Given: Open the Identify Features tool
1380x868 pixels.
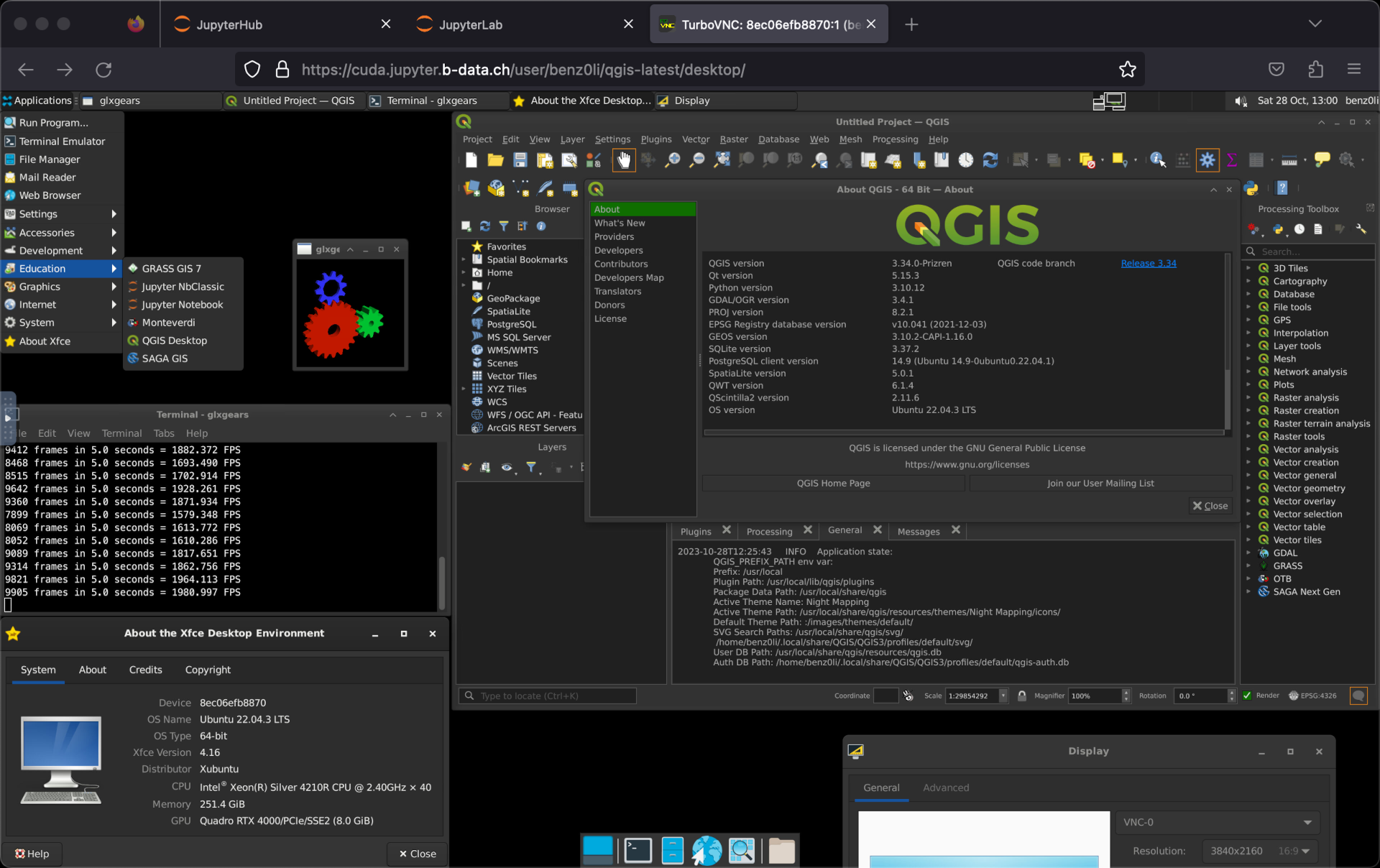Looking at the screenshot, I should click(x=1157, y=160).
